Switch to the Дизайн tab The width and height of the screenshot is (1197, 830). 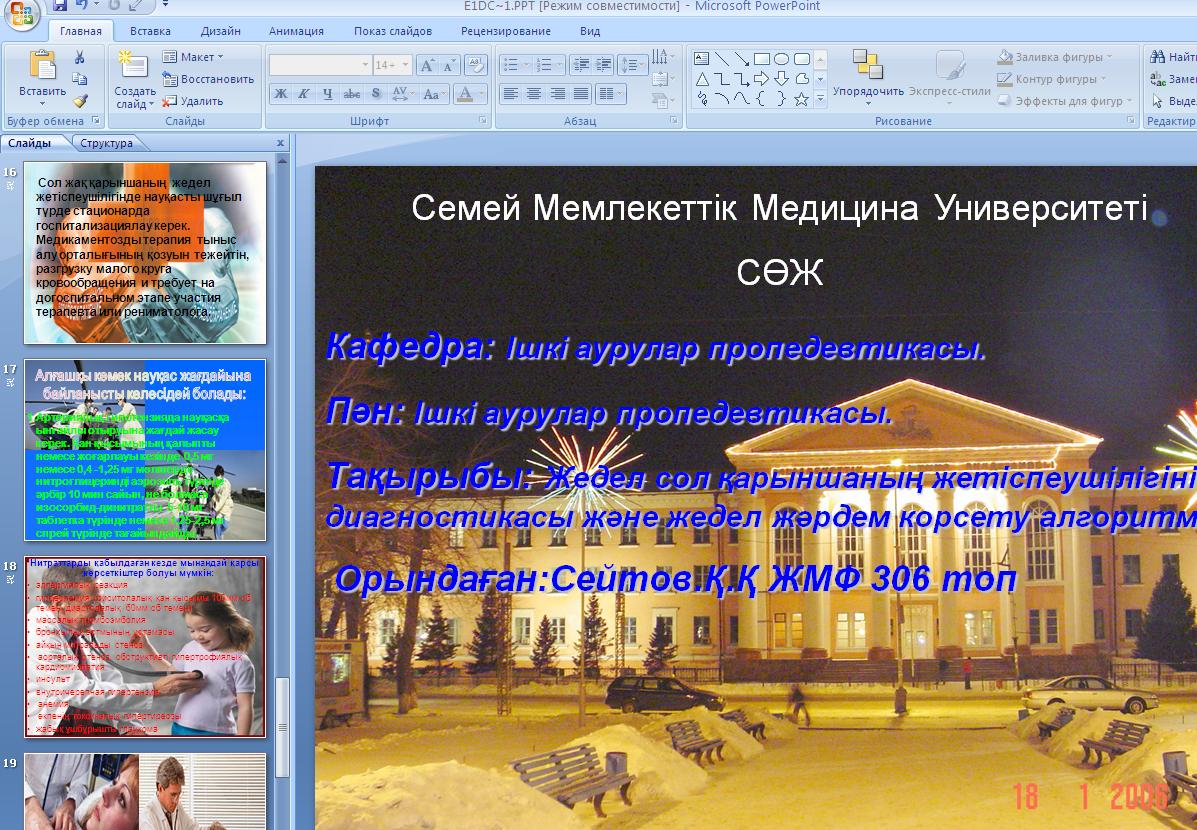point(221,31)
